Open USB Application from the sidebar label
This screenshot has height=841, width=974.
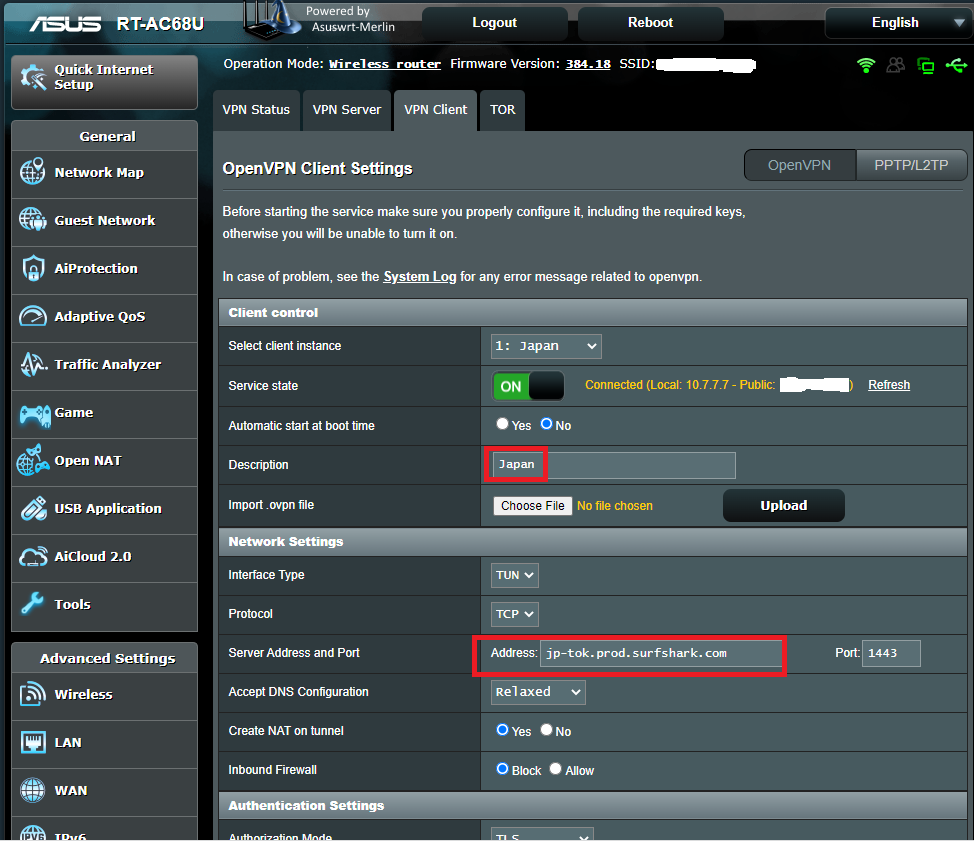point(108,509)
